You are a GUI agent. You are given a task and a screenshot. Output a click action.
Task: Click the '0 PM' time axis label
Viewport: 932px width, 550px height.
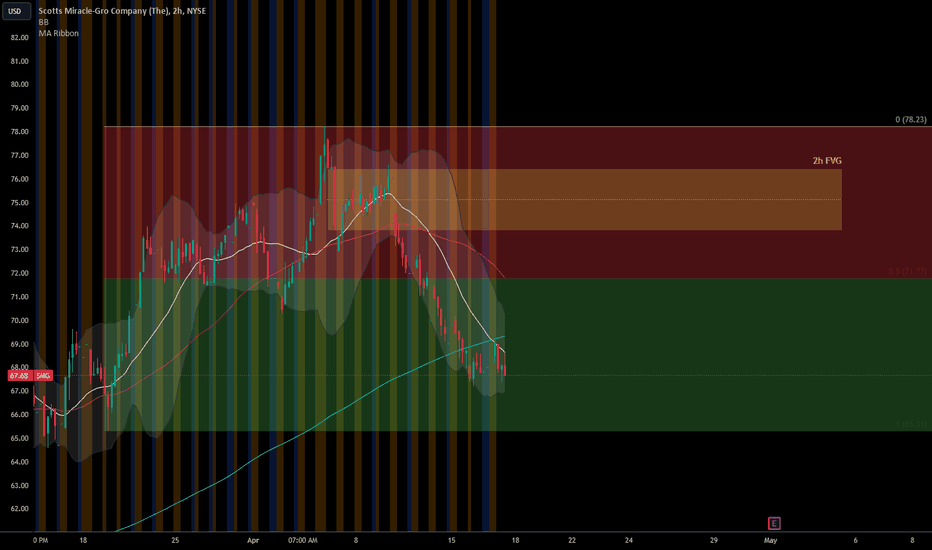pos(40,540)
